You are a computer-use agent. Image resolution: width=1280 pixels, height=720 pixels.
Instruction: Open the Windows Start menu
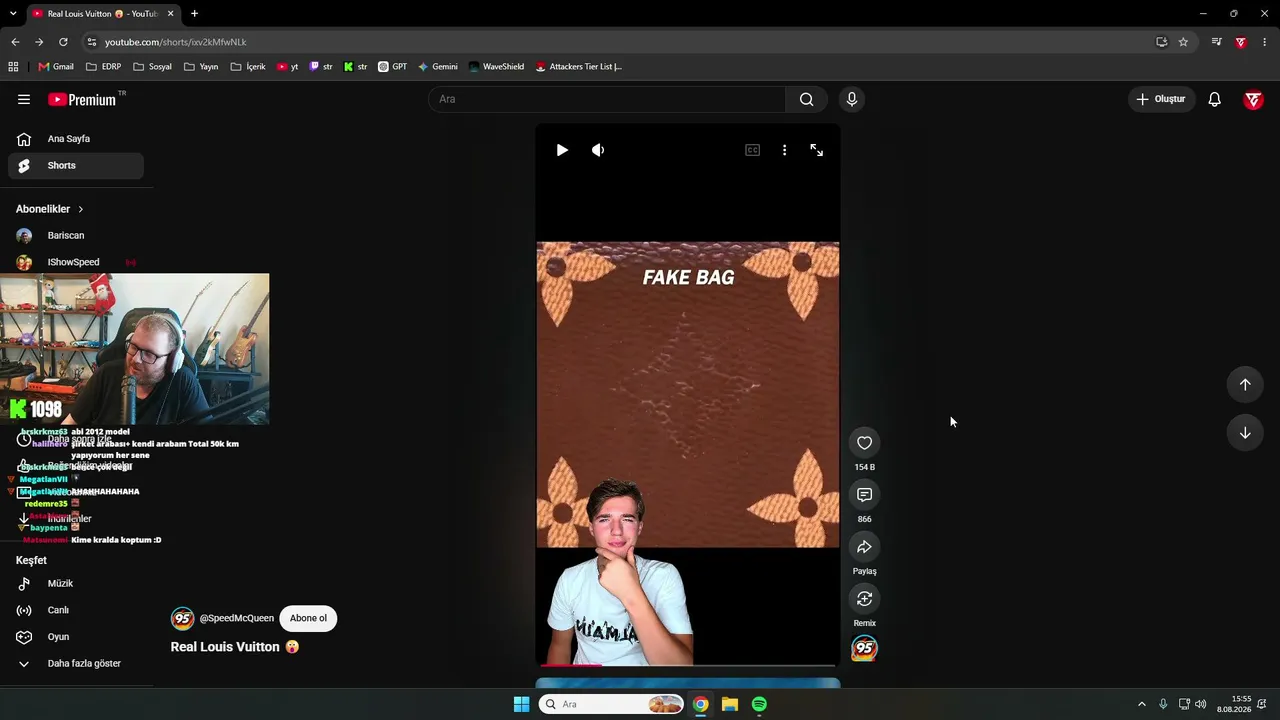pos(521,704)
